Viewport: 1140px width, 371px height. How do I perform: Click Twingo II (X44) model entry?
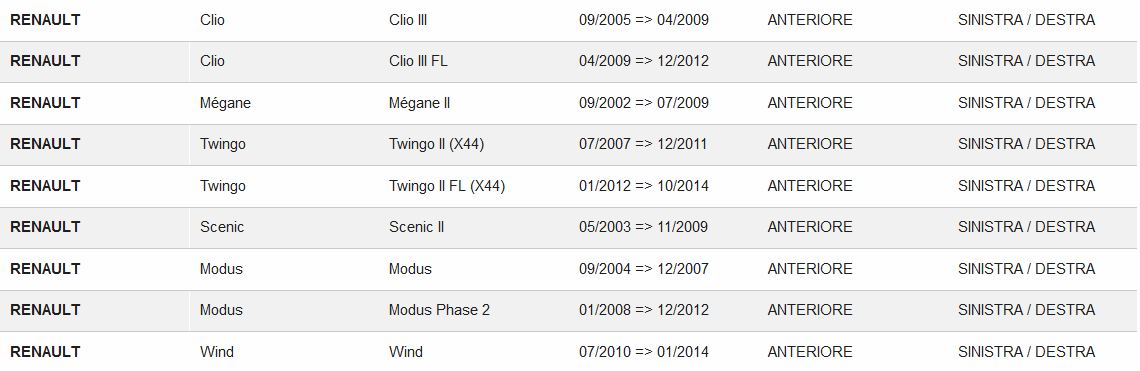[436, 144]
